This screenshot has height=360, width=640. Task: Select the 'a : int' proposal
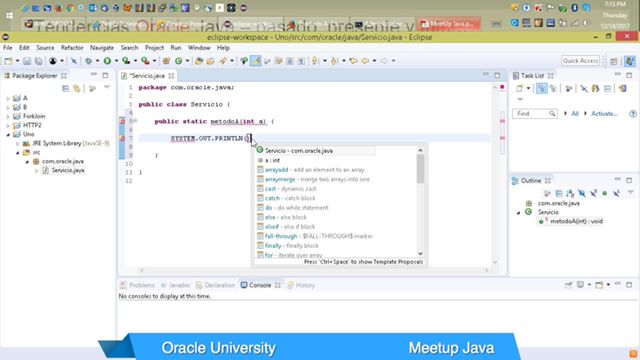click(x=272, y=160)
